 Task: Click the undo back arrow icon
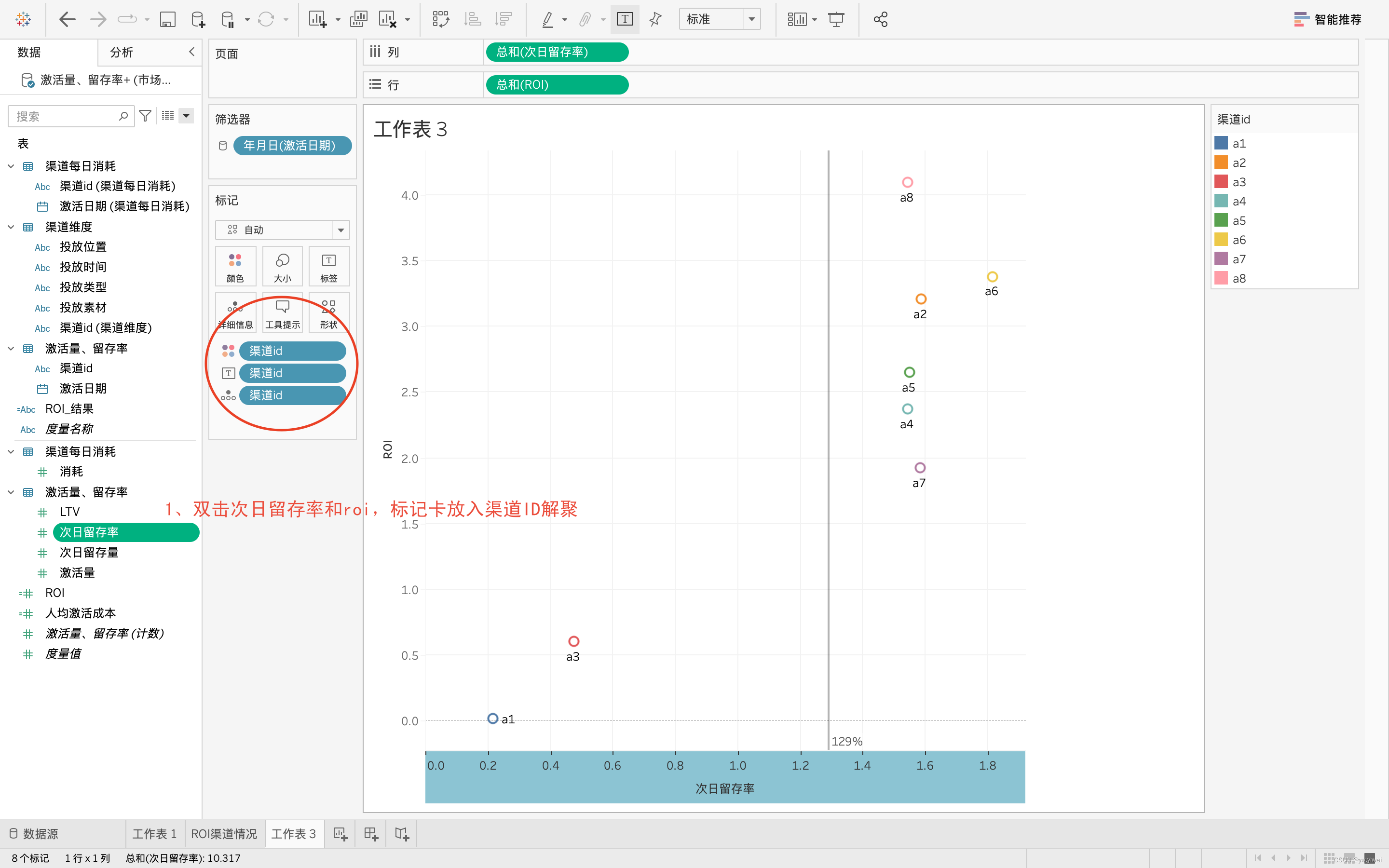tap(67, 19)
